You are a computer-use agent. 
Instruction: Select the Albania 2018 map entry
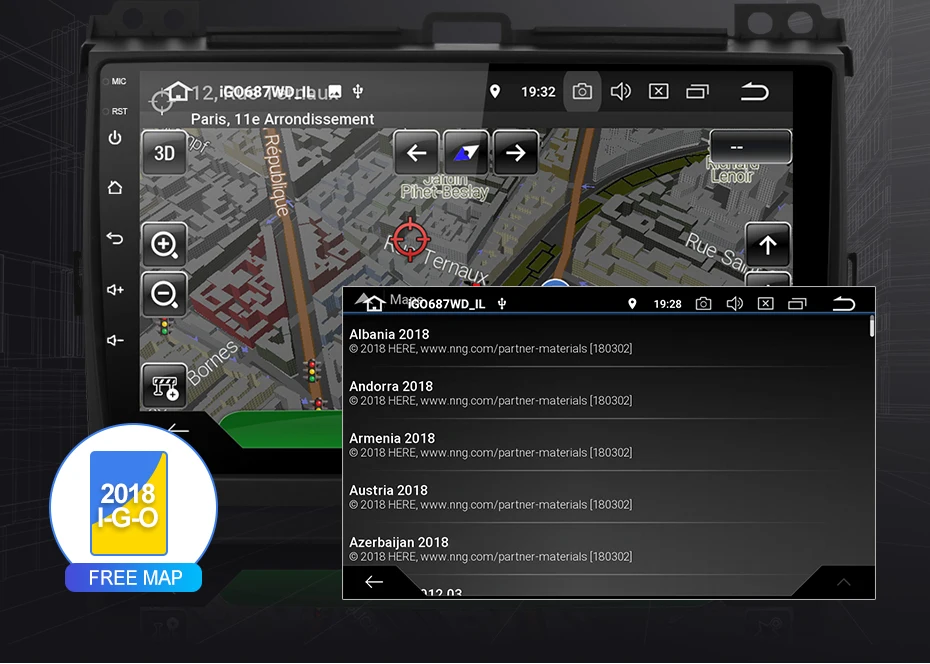point(606,341)
